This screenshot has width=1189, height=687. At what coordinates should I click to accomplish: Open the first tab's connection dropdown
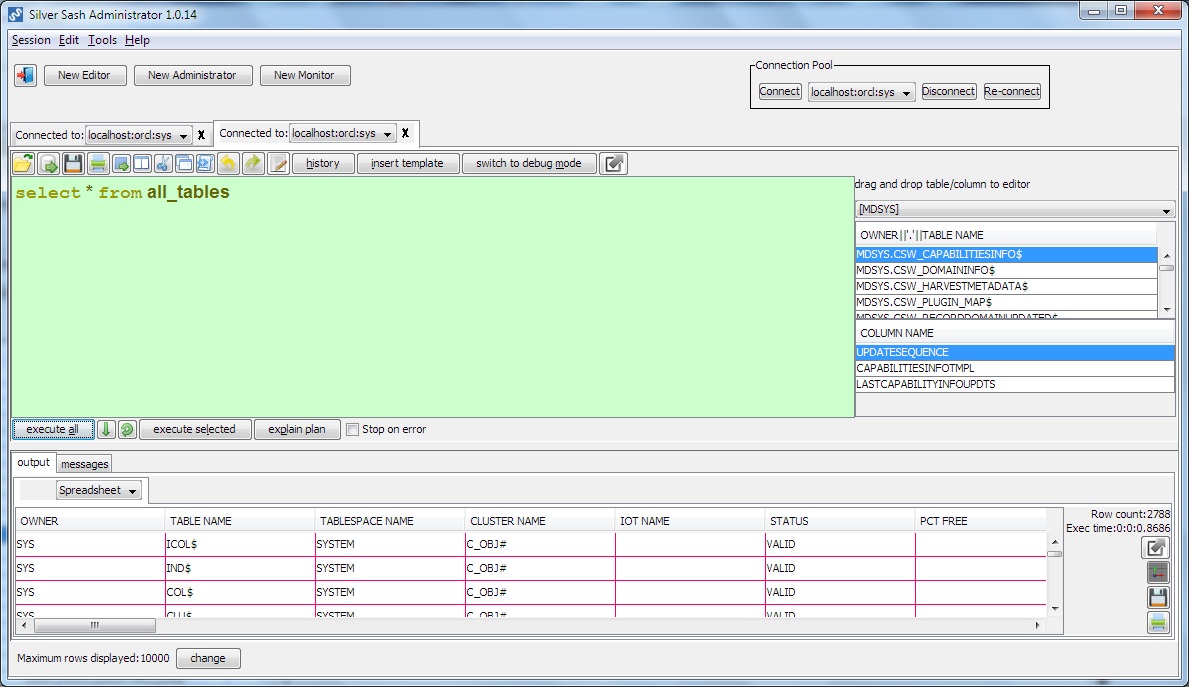click(x=138, y=135)
